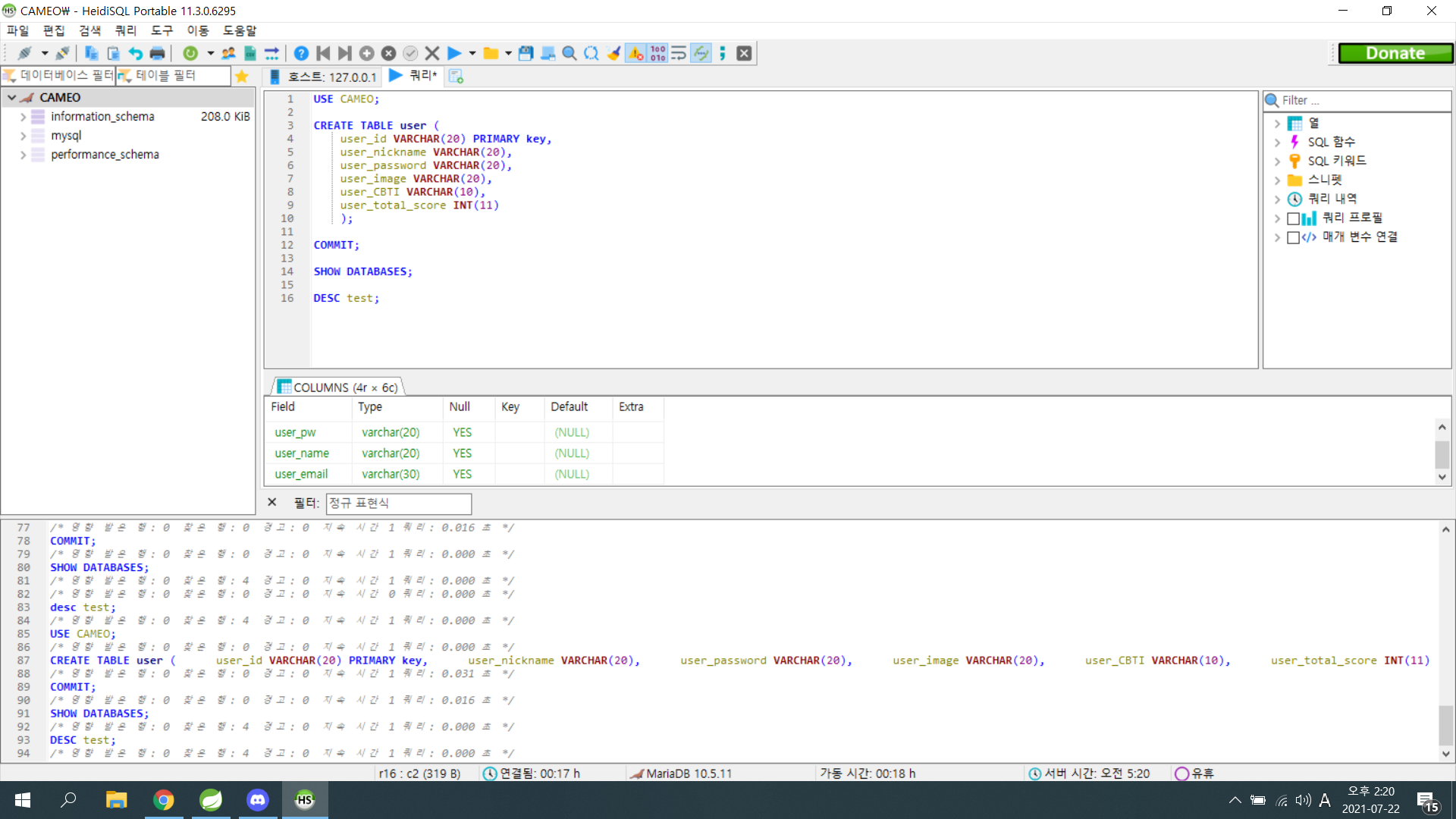Viewport: 1456px width, 819px height.
Task: Select the user_email field row
Action: tap(301, 474)
